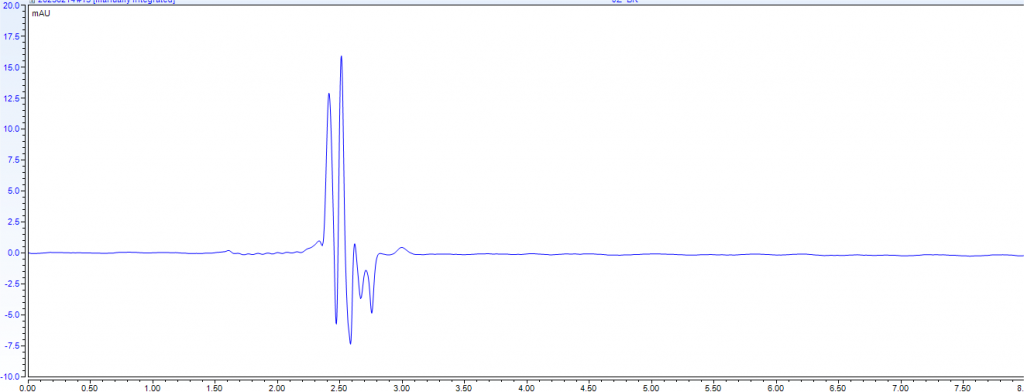Click the 7.50 label on the time axis
Screen dimensions: 1024x392
click(x=963, y=387)
